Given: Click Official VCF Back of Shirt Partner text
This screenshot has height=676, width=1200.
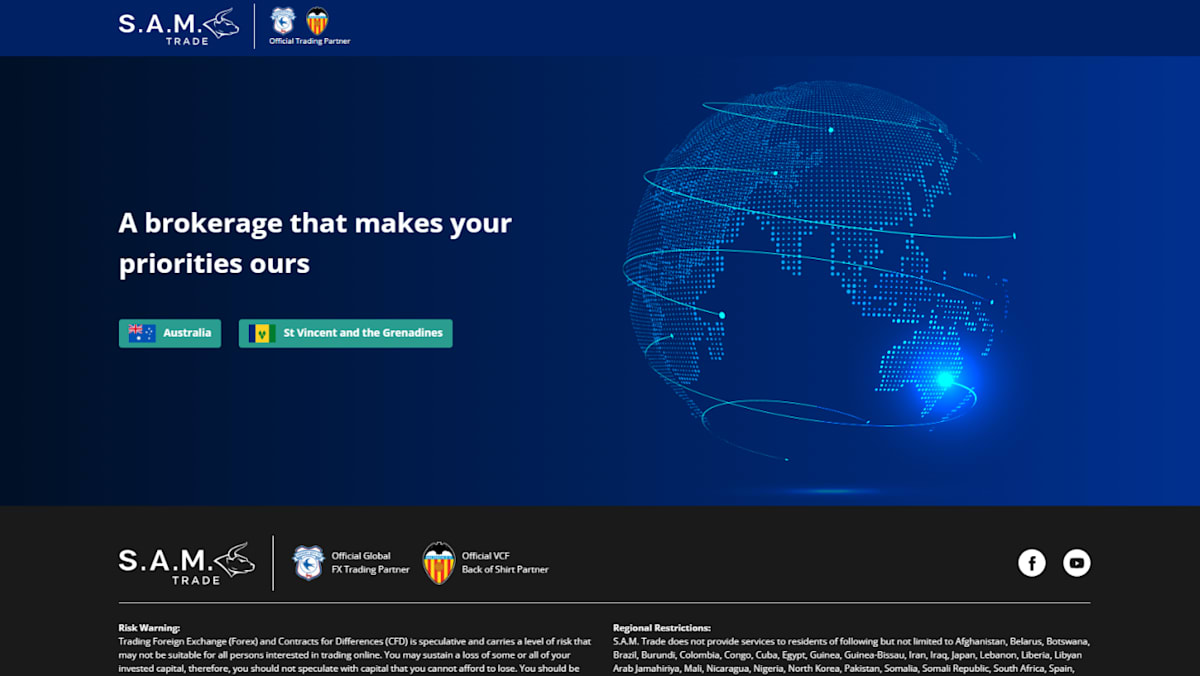Looking at the screenshot, I should coord(504,563).
